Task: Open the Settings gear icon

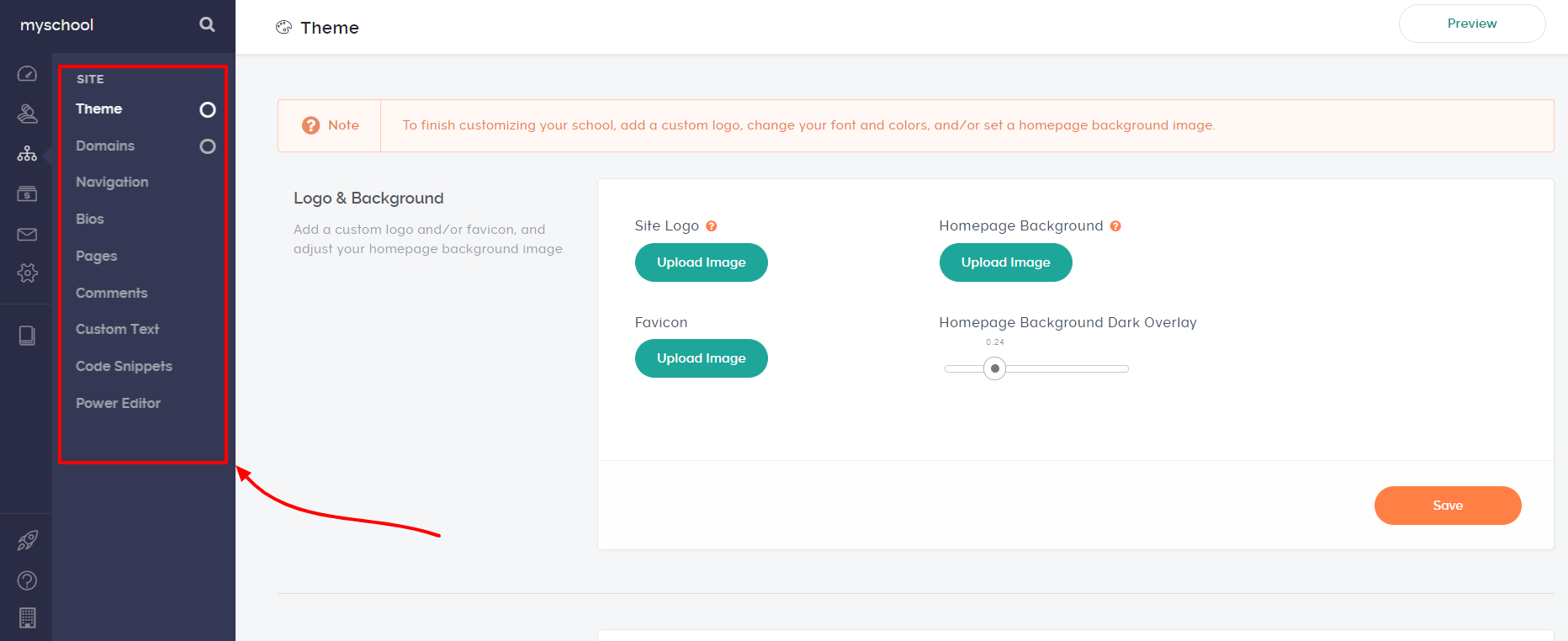Action: tap(27, 273)
